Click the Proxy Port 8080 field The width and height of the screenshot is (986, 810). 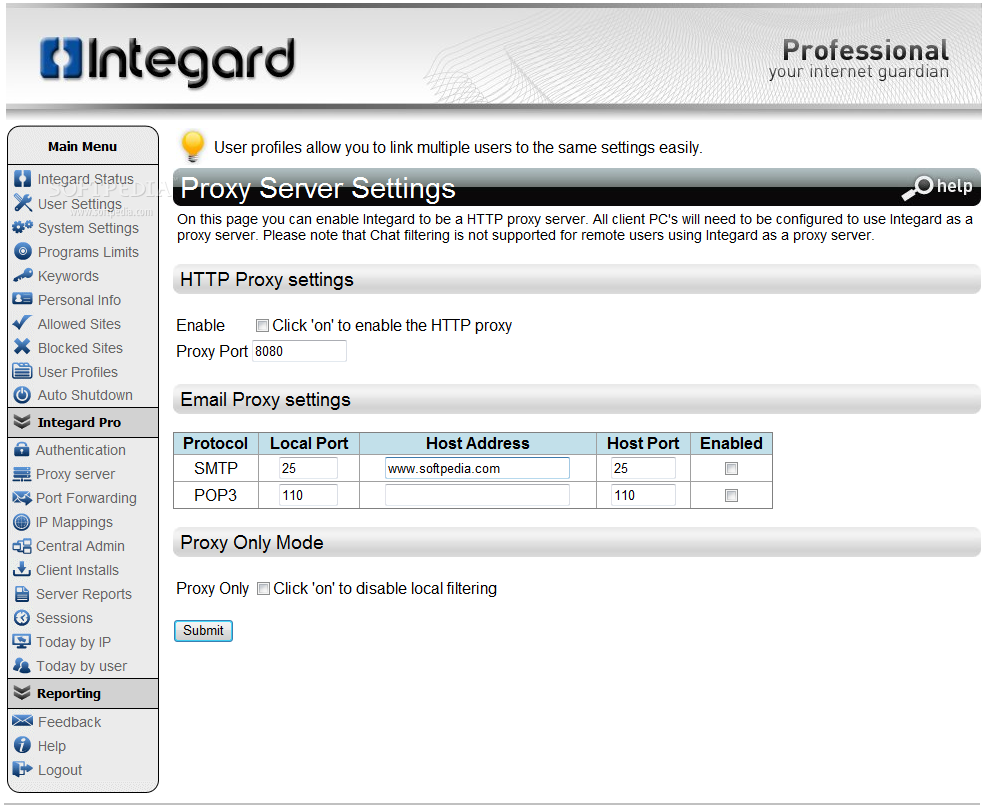pos(299,351)
